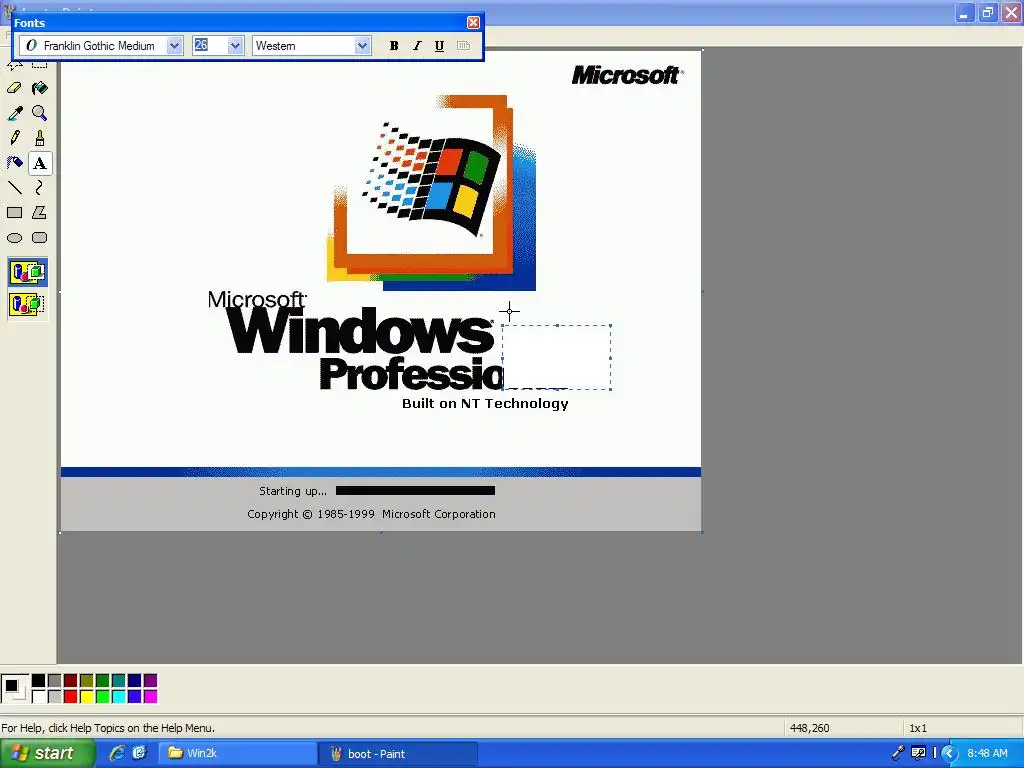Select the white color swatch

pyautogui.click(x=39, y=697)
